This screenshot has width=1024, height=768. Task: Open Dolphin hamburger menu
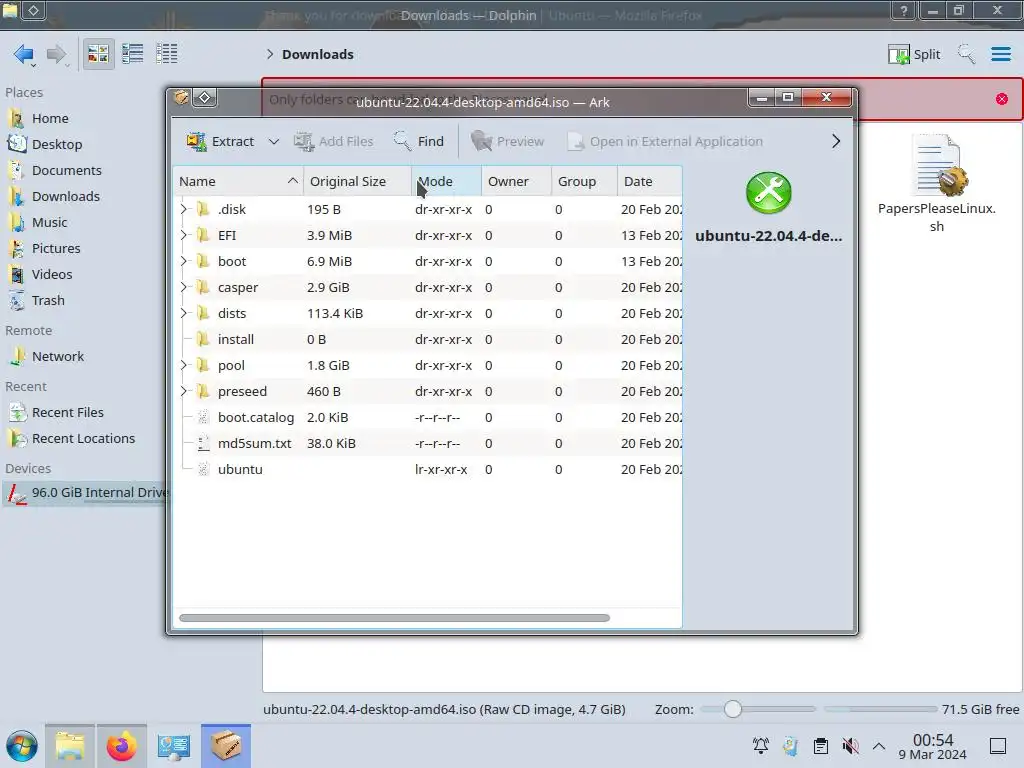coord(1000,54)
